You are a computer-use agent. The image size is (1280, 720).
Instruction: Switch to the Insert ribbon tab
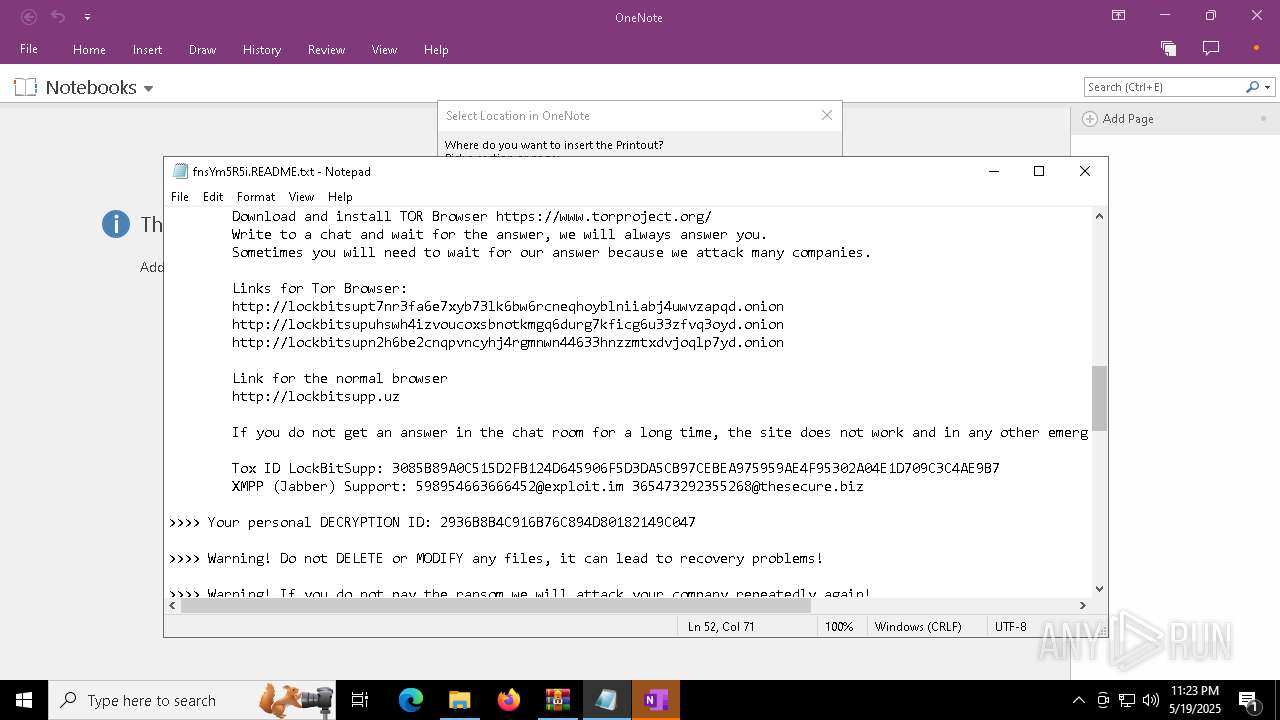click(147, 49)
